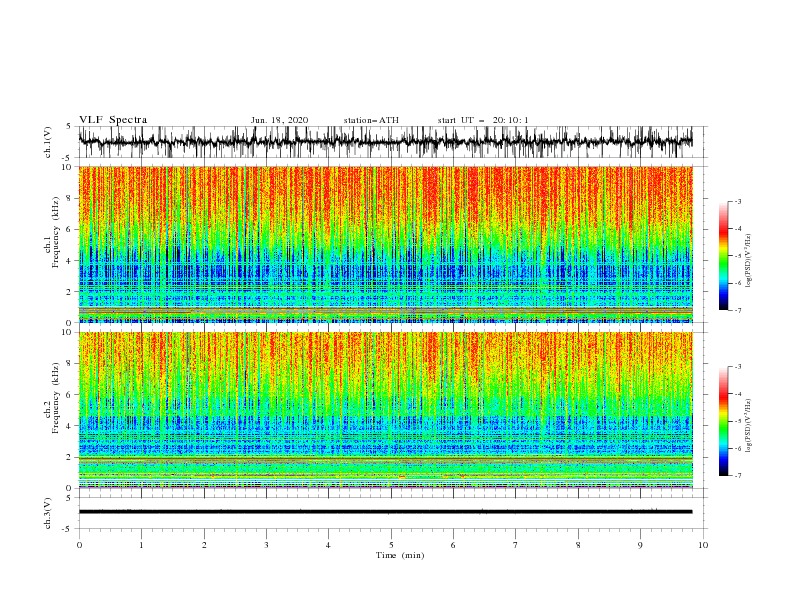
Task: Click the "3" tick on the time axis
Action: [x=266, y=545]
